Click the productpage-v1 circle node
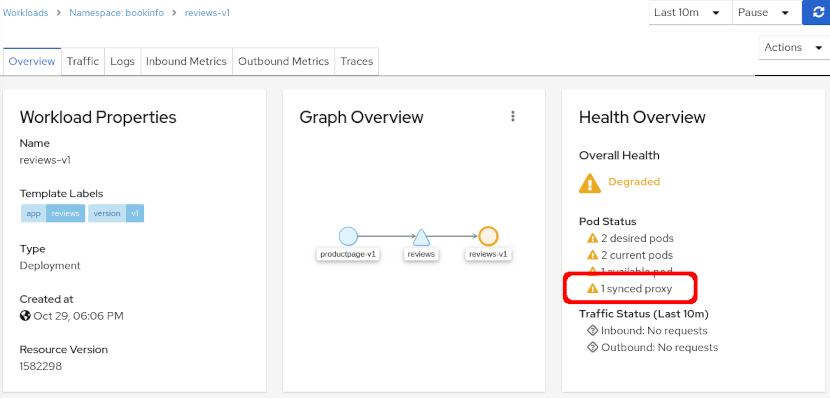The width and height of the screenshot is (830, 398). (348, 236)
